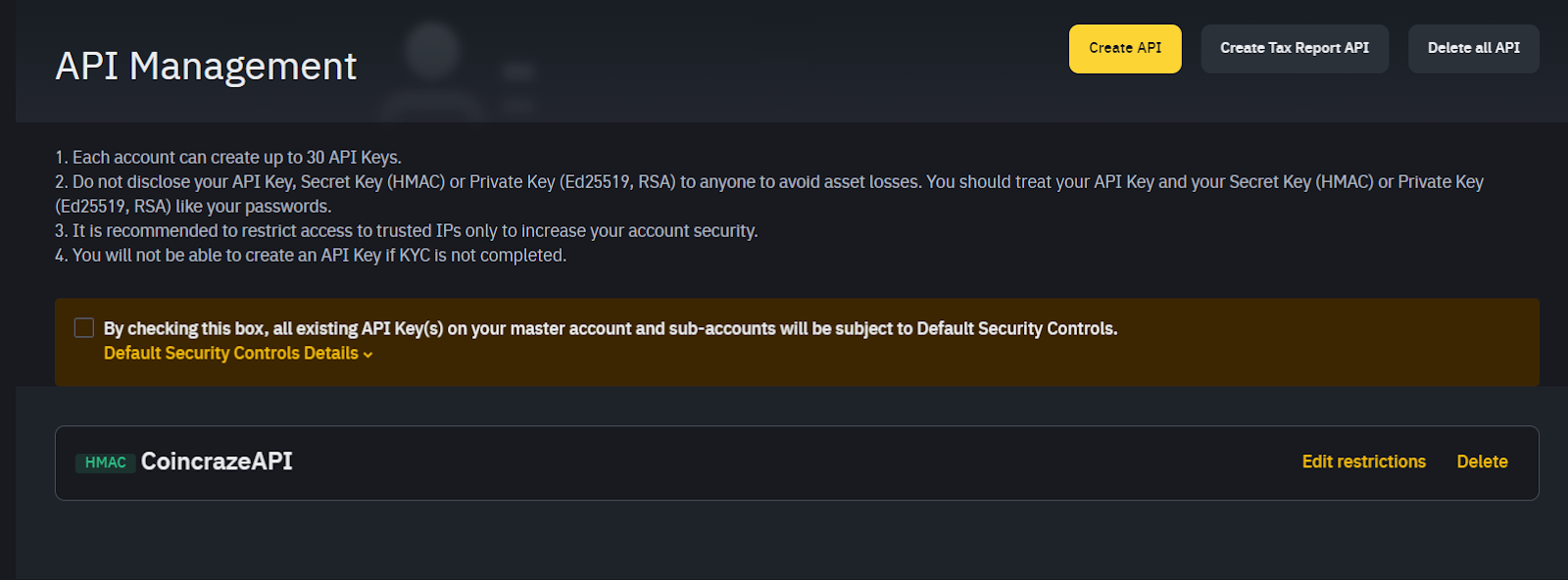
Task: Click the blurred text beside the avatar
Action: click(x=519, y=86)
